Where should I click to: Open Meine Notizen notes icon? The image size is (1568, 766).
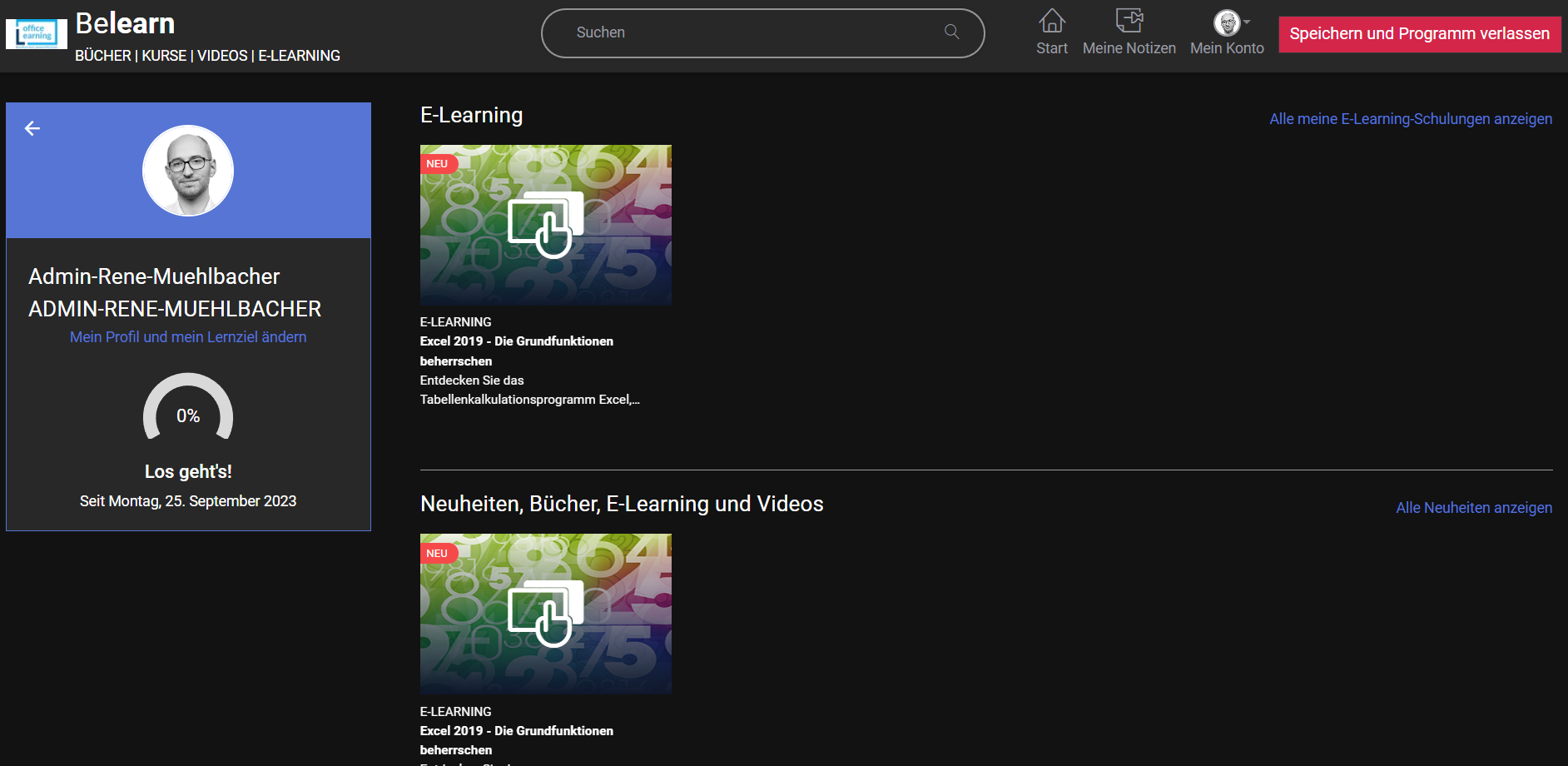(x=1129, y=21)
